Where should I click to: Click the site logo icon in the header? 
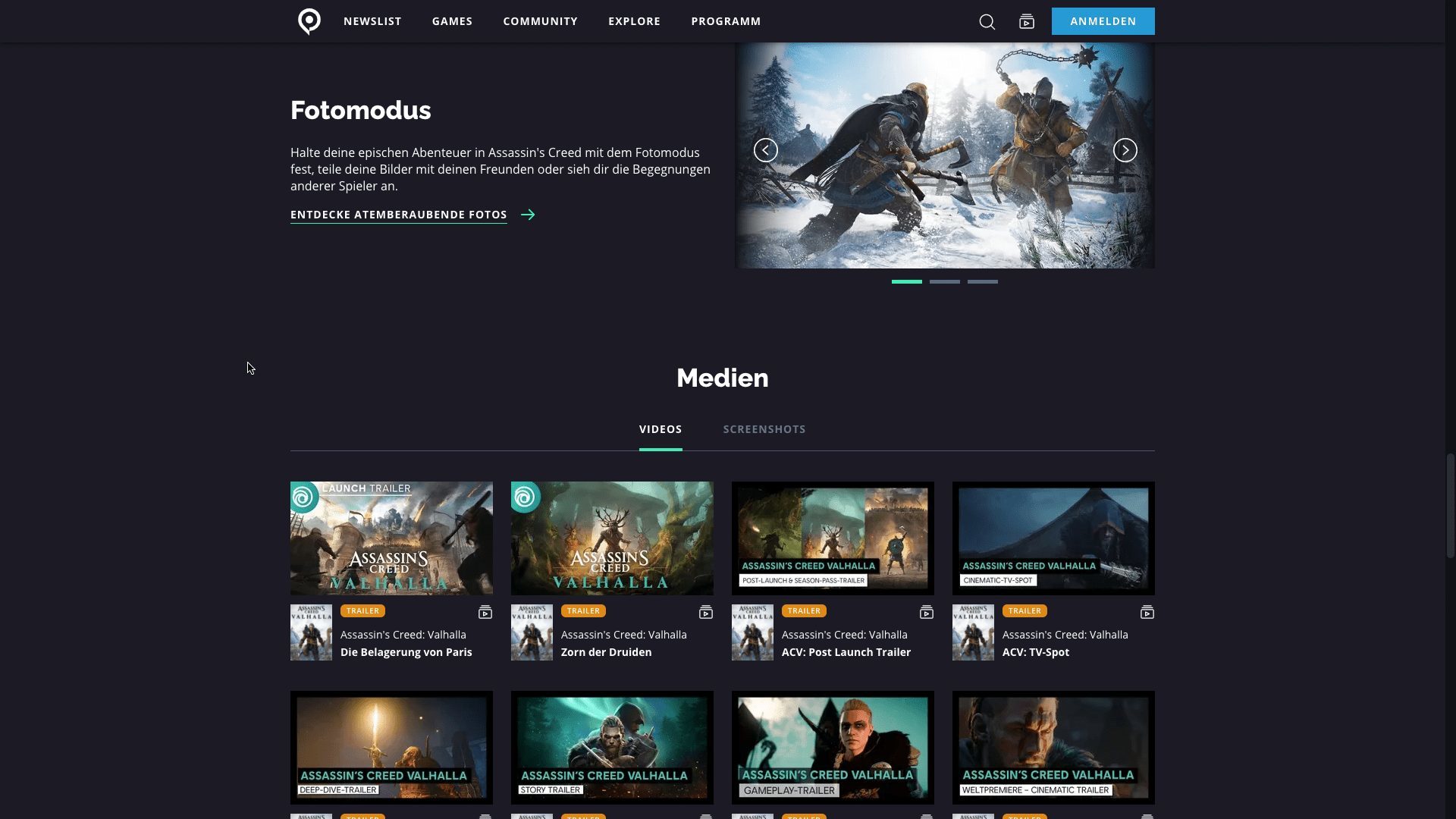pyautogui.click(x=309, y=21)
